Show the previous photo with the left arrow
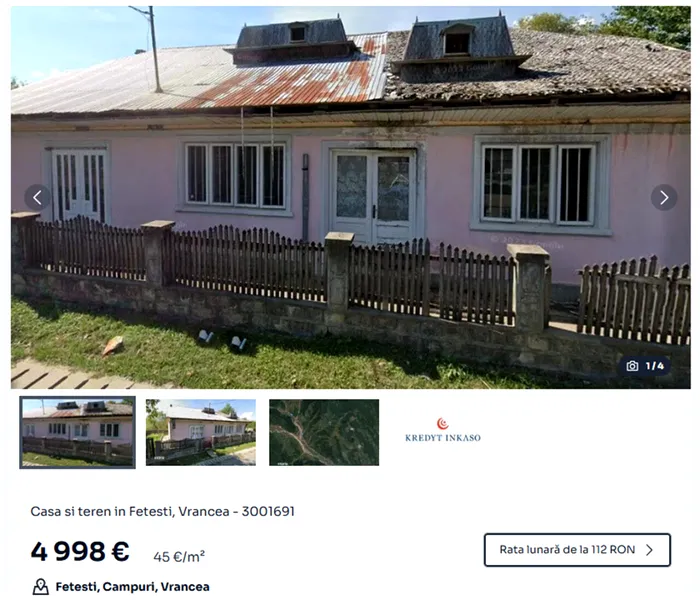Viewport: 700px width, 600px height. pyautogui.click(x=38, y=197)
